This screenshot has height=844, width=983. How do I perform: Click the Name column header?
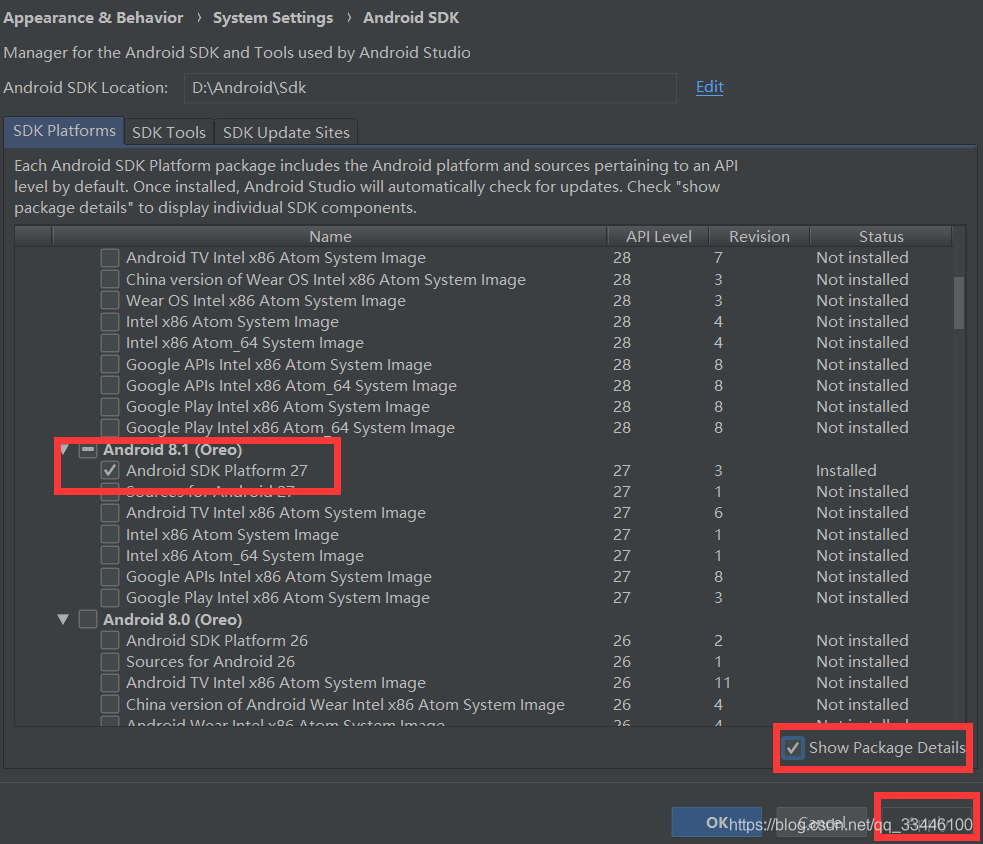click(x=330, y=236)
